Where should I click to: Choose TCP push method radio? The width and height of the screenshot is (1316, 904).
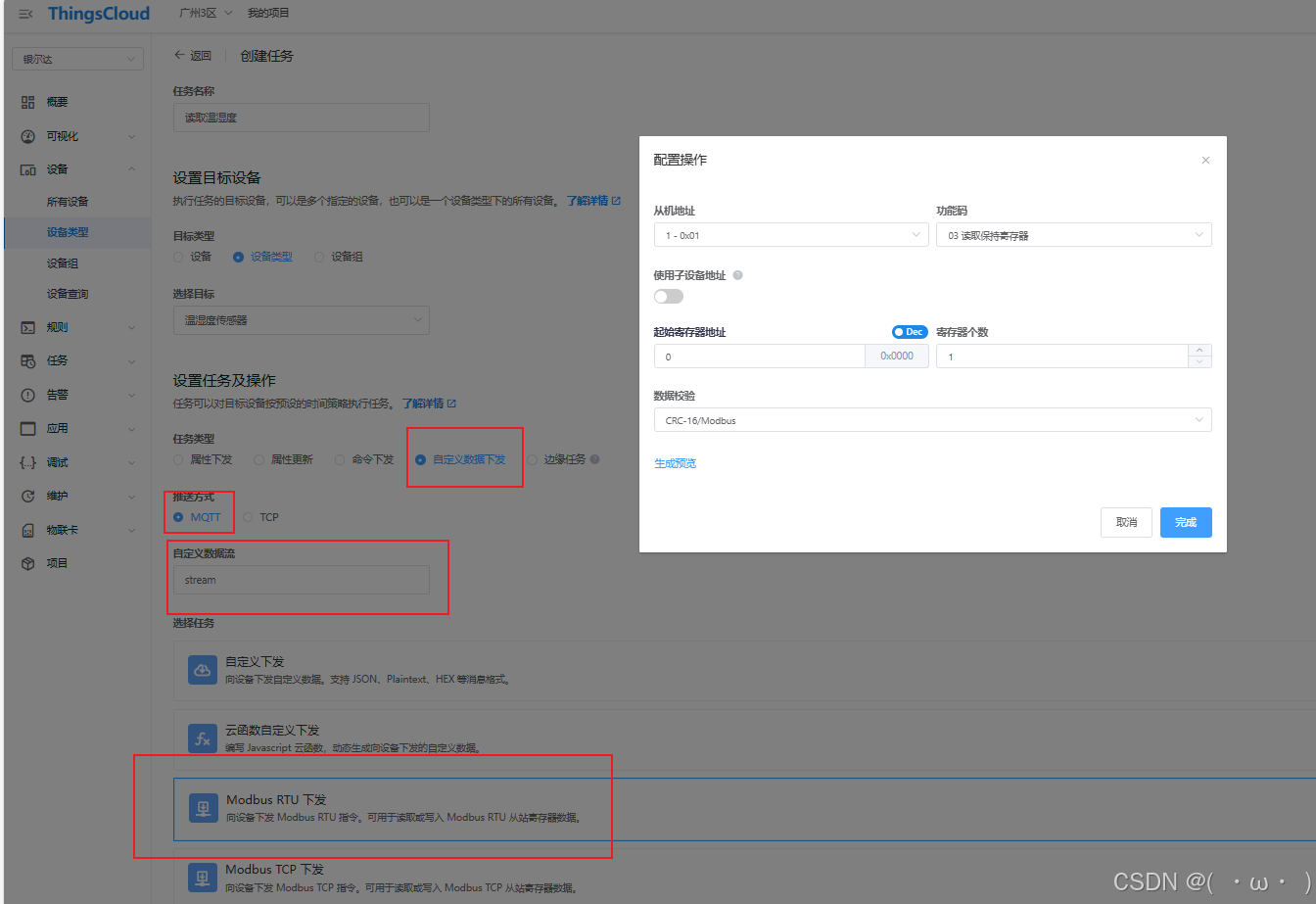point(249,517)
